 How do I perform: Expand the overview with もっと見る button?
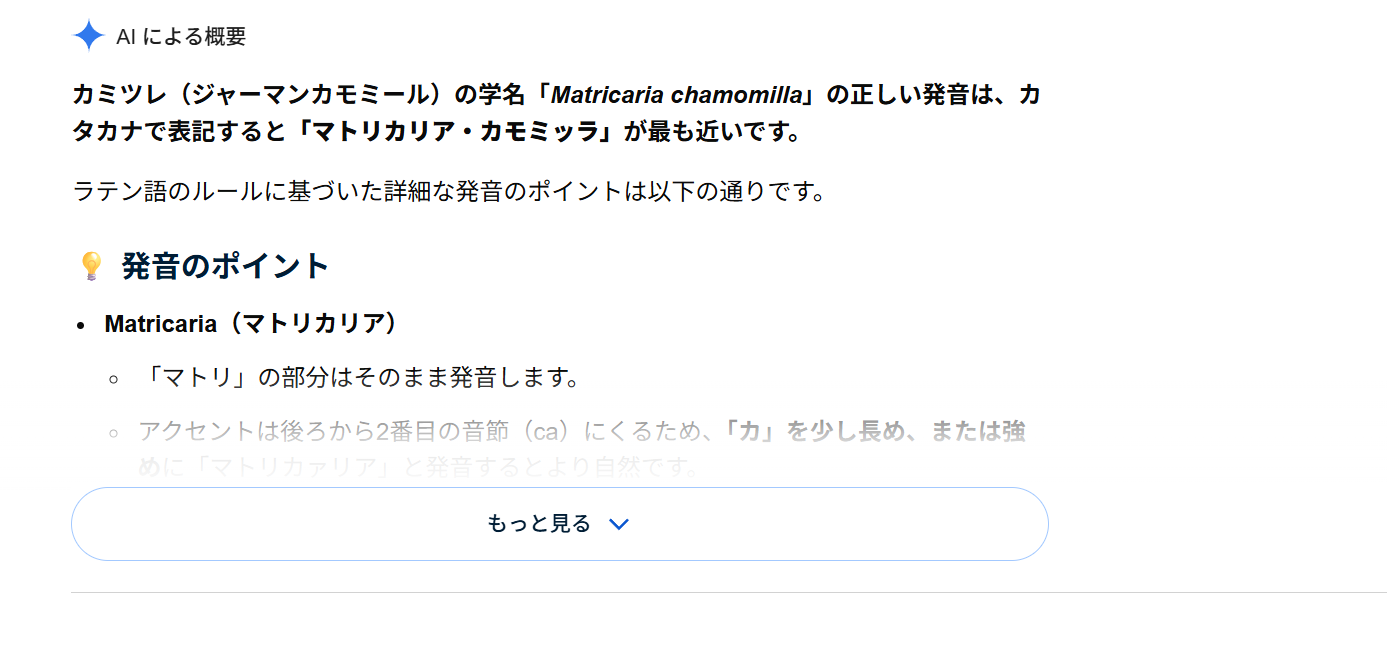coord(560,524)
